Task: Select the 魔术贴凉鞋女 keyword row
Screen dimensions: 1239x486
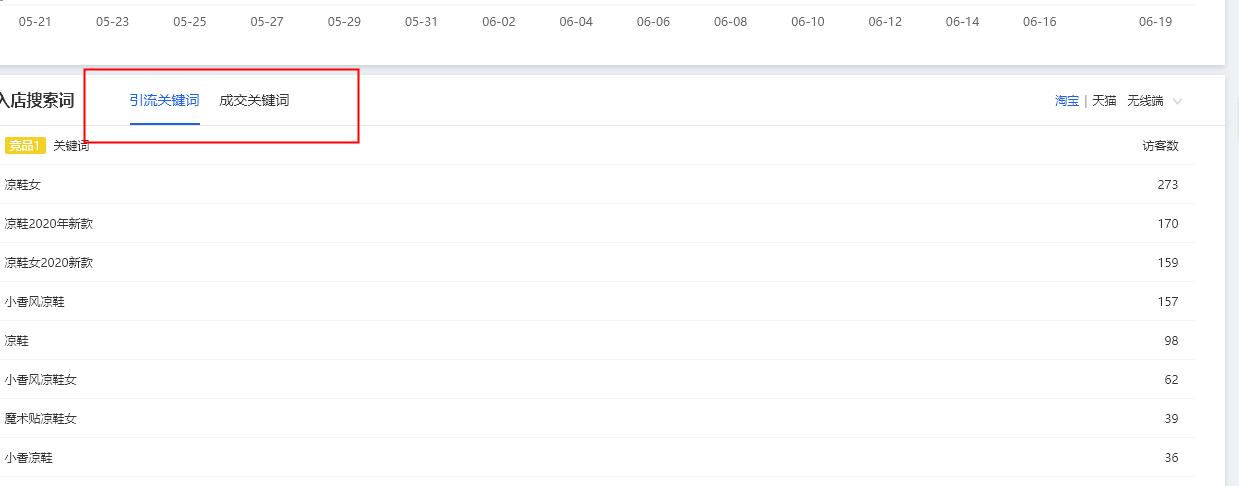Action: pos(40,419)
